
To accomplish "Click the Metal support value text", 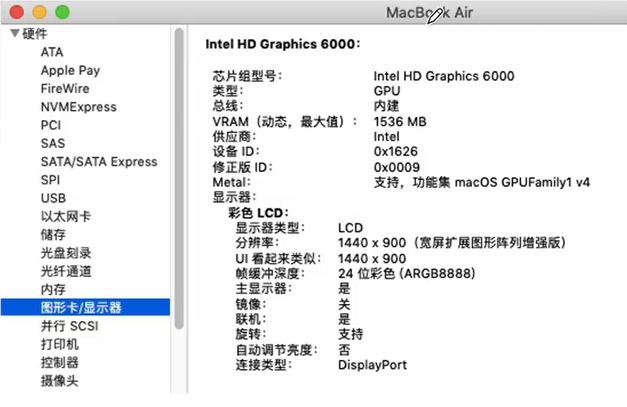I will pos(482,183).
